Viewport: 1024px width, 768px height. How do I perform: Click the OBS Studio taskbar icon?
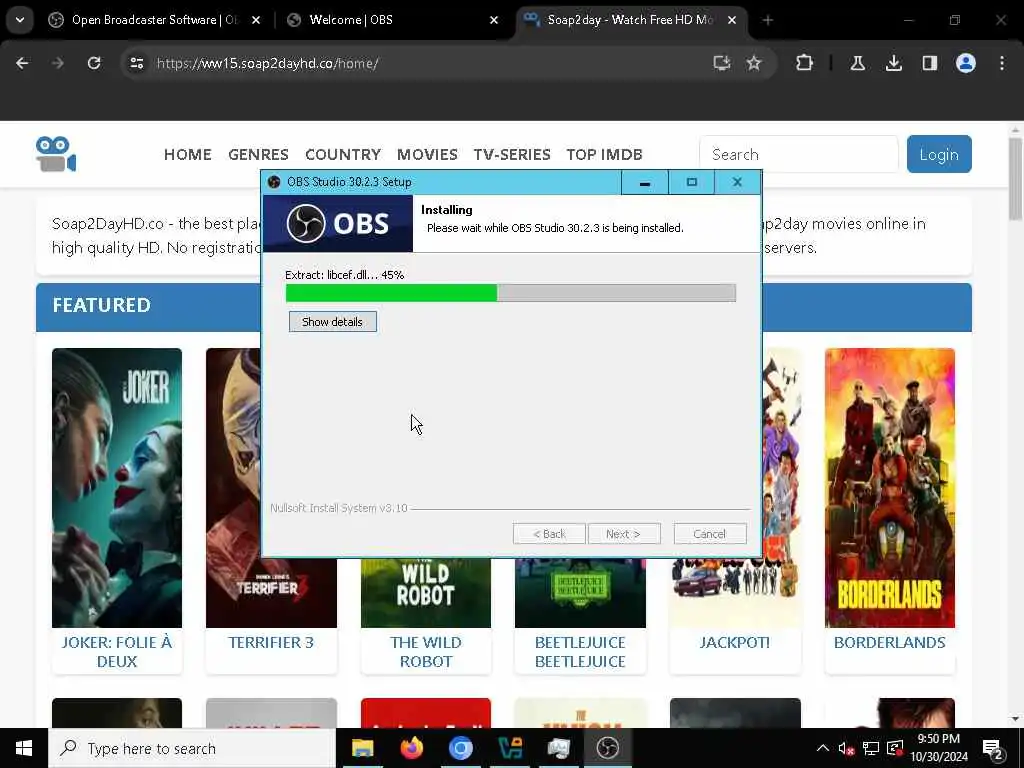(x=607, y=748)
